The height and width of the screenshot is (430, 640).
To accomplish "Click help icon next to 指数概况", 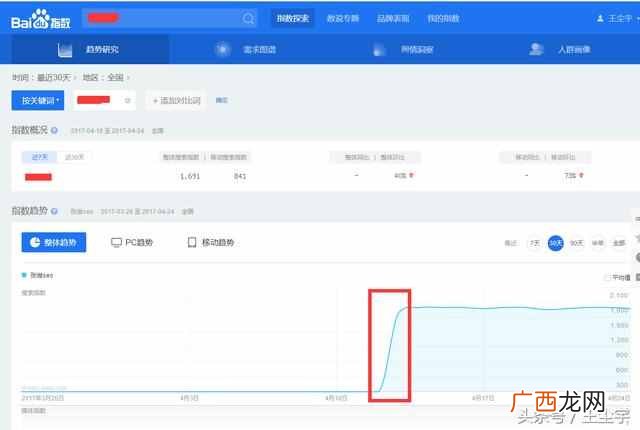I will click(x=54, y=131).
